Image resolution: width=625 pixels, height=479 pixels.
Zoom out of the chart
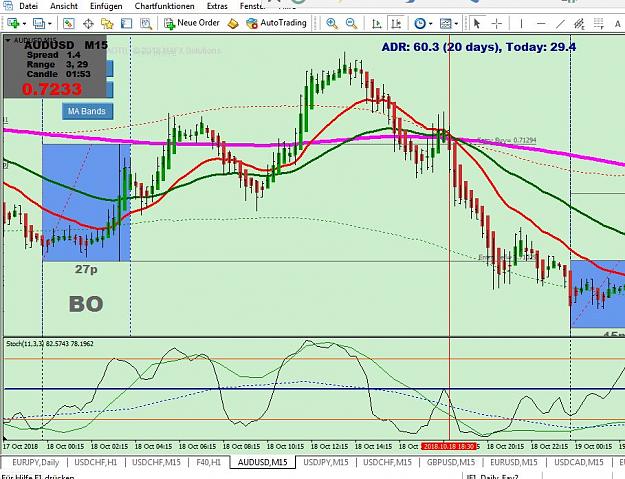tap(351, 24)
